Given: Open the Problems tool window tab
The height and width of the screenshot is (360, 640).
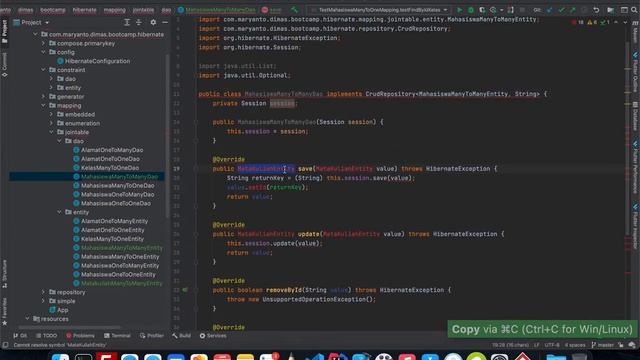Looking at the screenshot, I should pyautogui.click(x=80, y=336).
